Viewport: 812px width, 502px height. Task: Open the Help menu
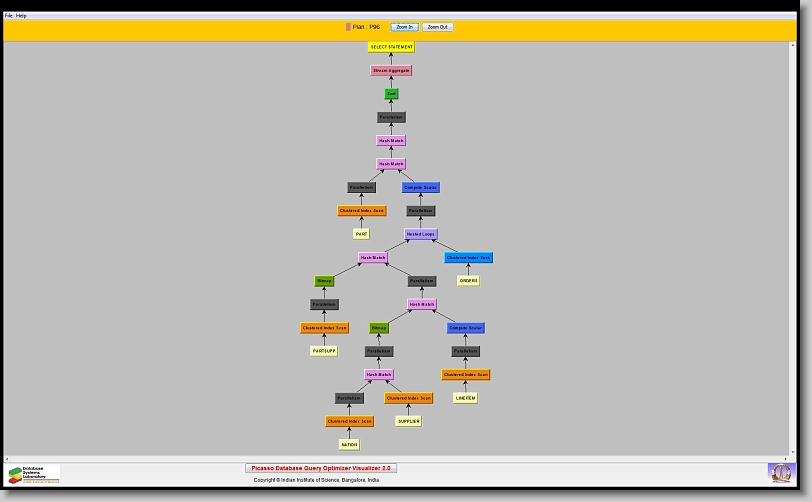pyautogui.click(x=21, y=16)
